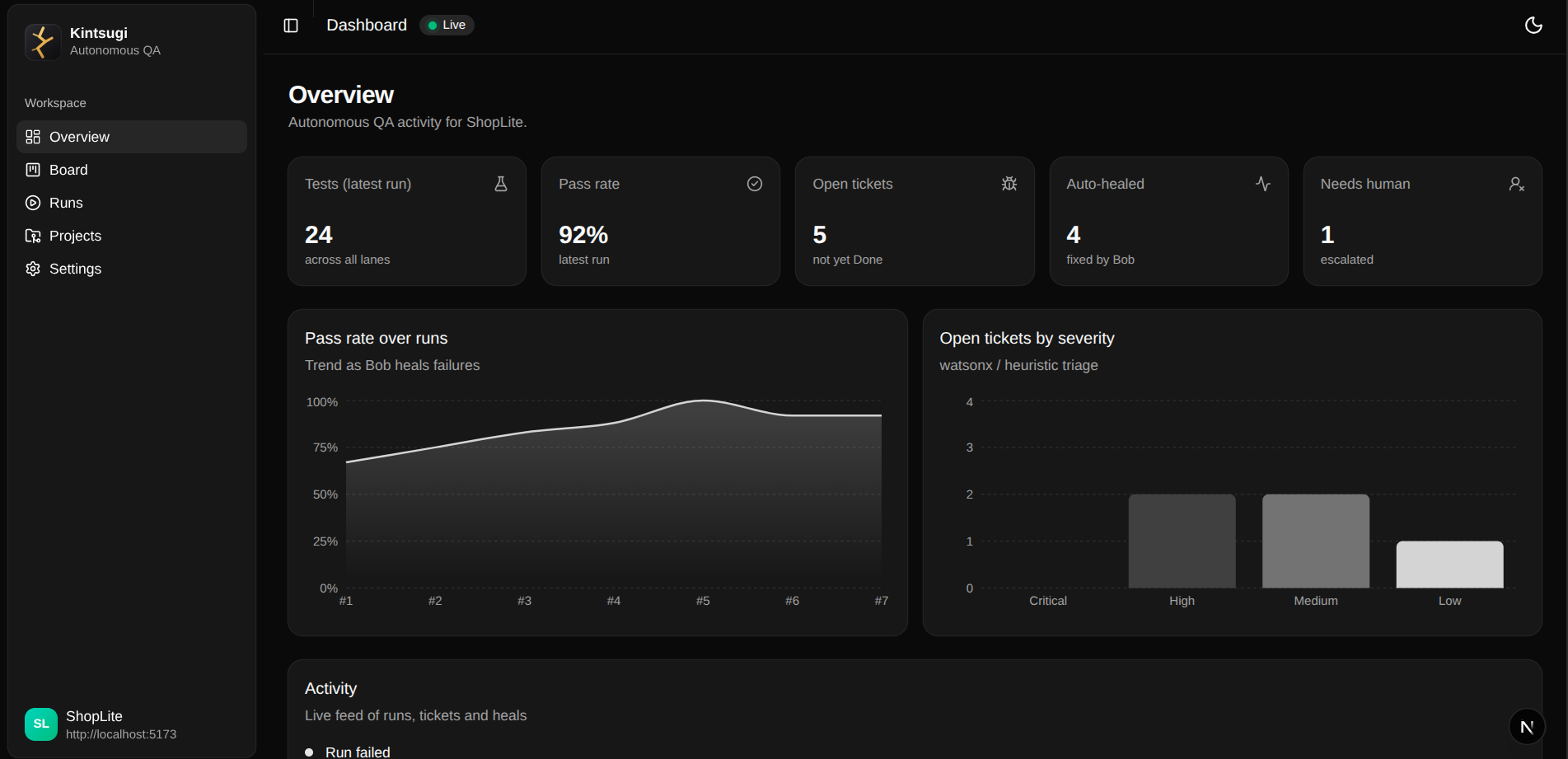
Task: Select the Low severity bar
Action: click(1449, 565)
